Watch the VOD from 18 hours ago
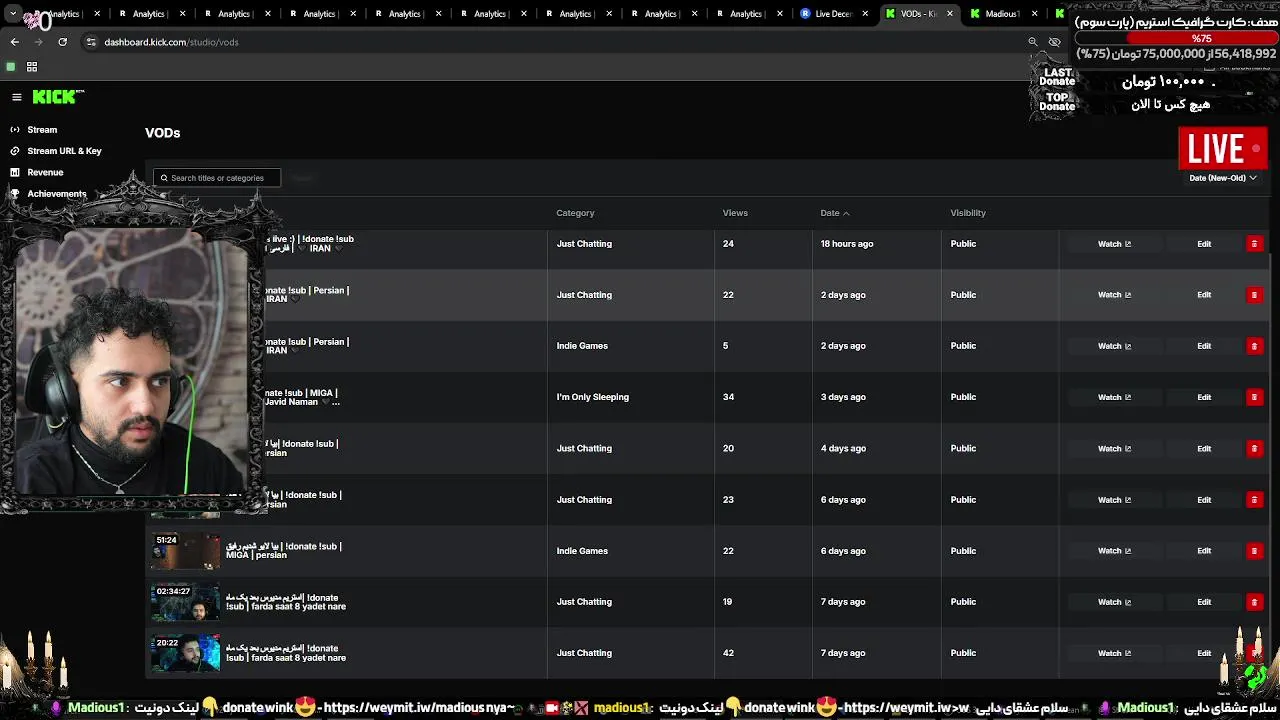The image size is (1280, 720). tap(1114, 244)
